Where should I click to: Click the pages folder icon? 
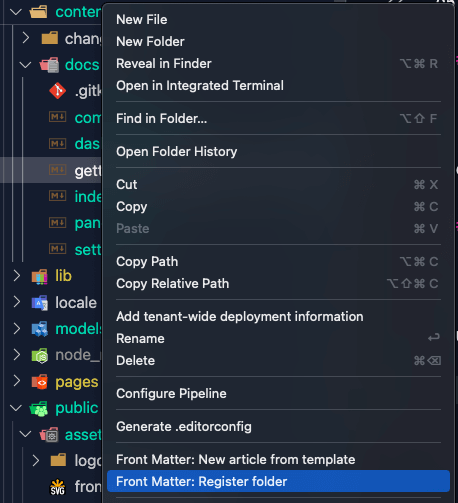click(x=40, y=382)
